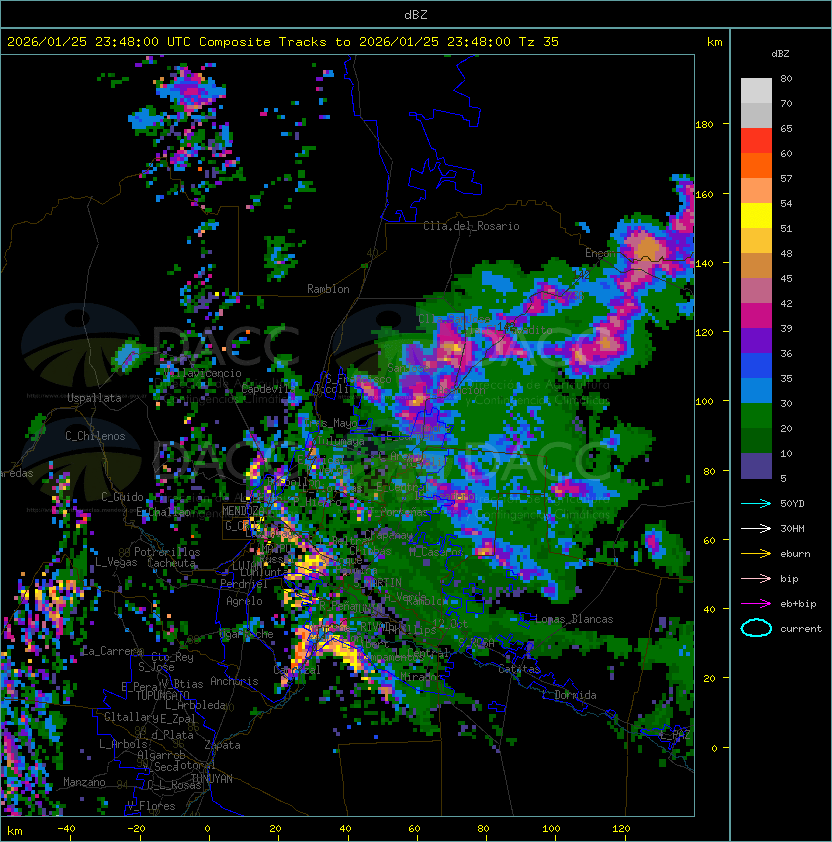Click the 'current' legend label

(801, 629)
